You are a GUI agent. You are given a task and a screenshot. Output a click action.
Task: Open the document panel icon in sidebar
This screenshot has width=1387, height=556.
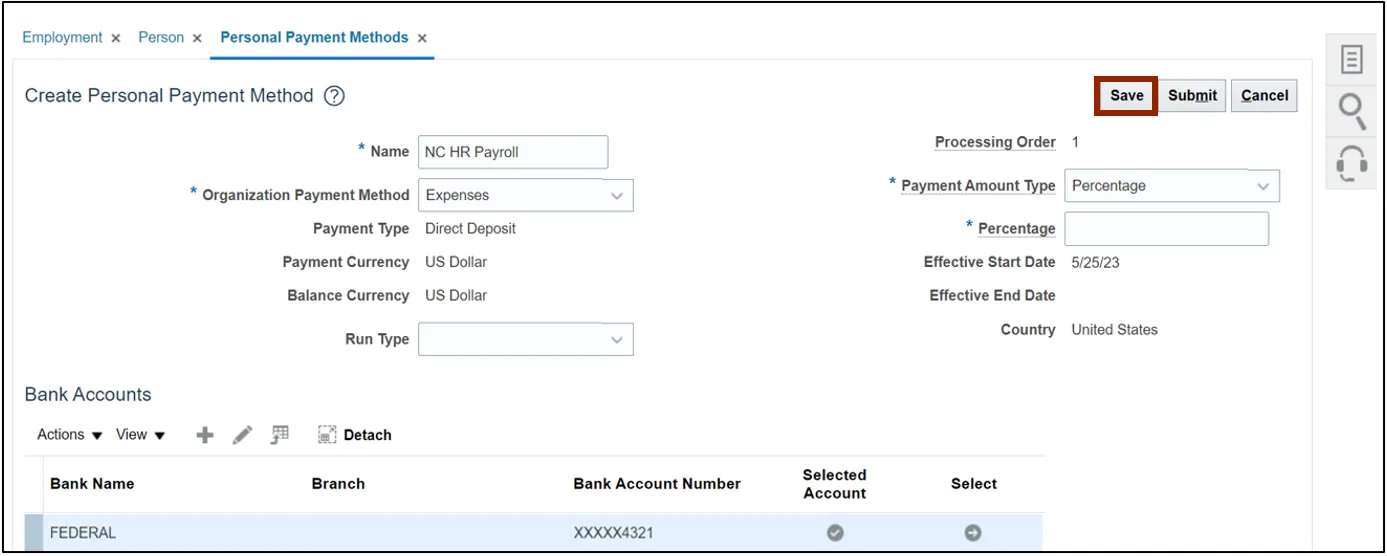1352,60
